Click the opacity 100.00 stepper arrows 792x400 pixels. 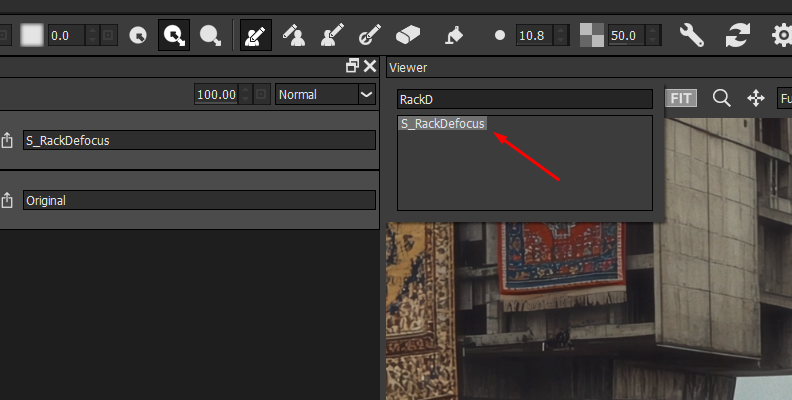[x=246, y=94]
